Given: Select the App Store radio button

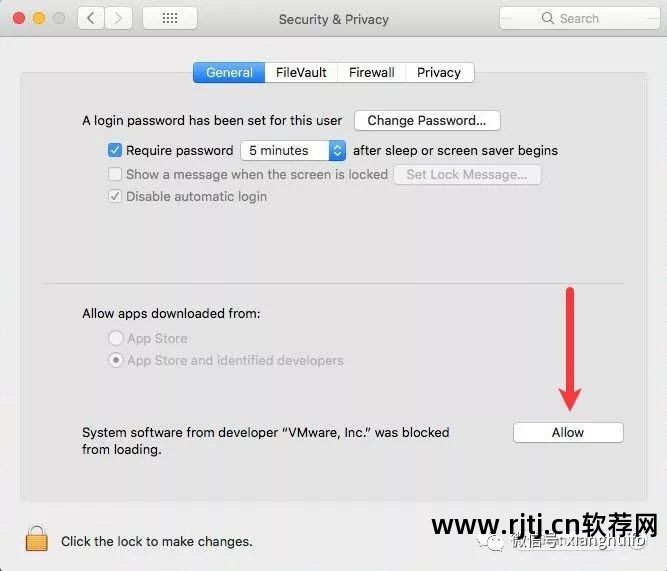Looking at the screenshot, I should [116, 338].
